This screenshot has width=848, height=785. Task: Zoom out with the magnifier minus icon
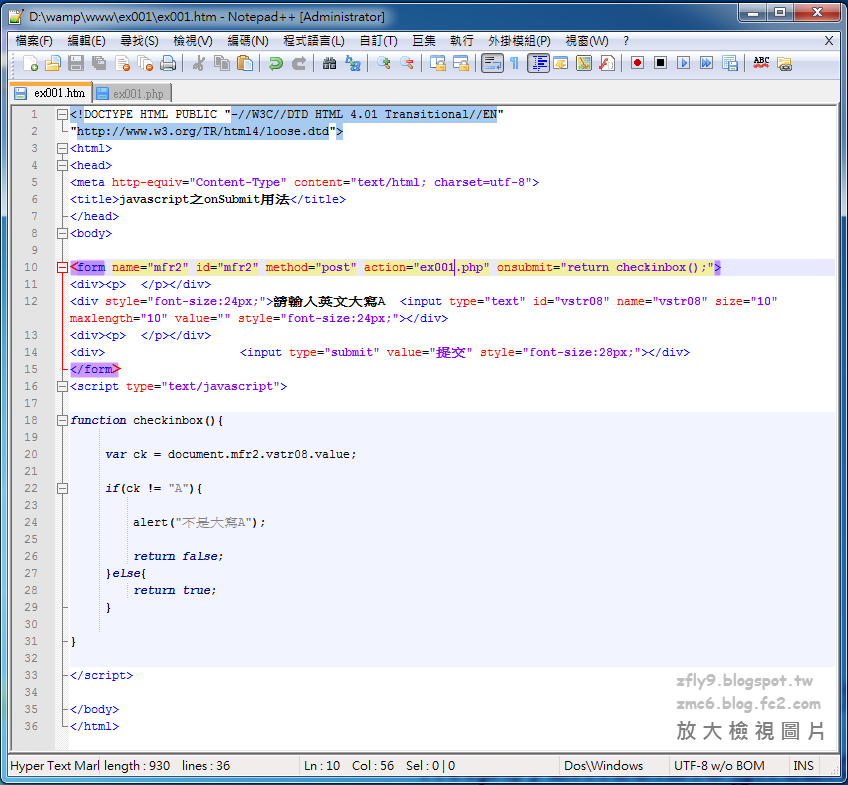point(407,63)
